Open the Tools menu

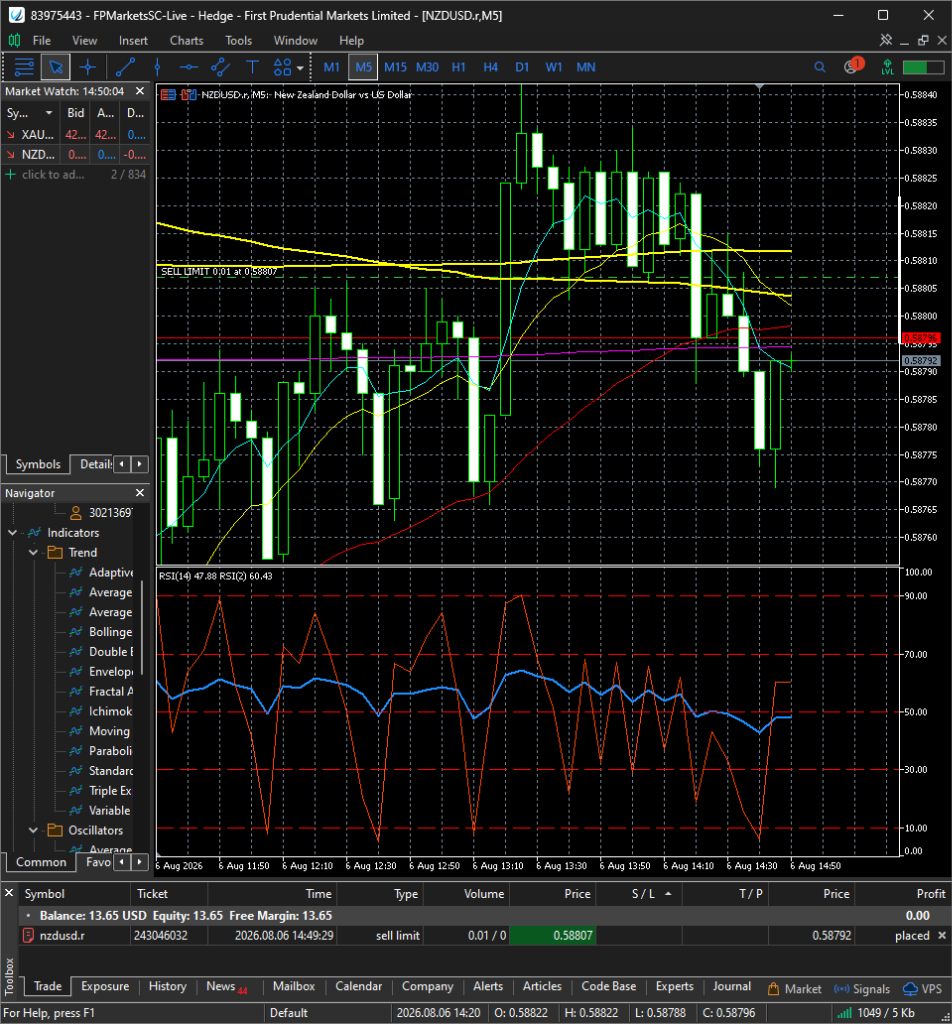tap(238, 40)
